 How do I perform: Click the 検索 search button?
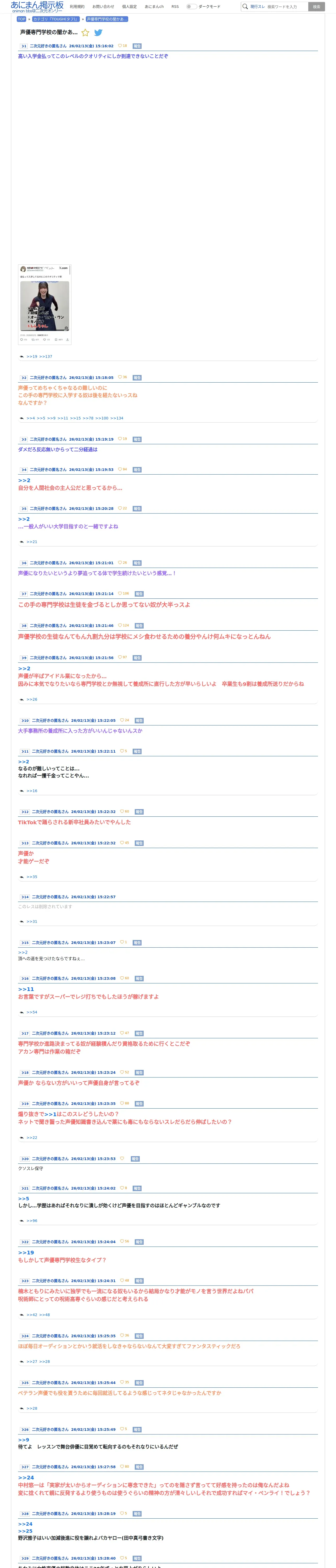pyautogui.click(x=316, y=7)
